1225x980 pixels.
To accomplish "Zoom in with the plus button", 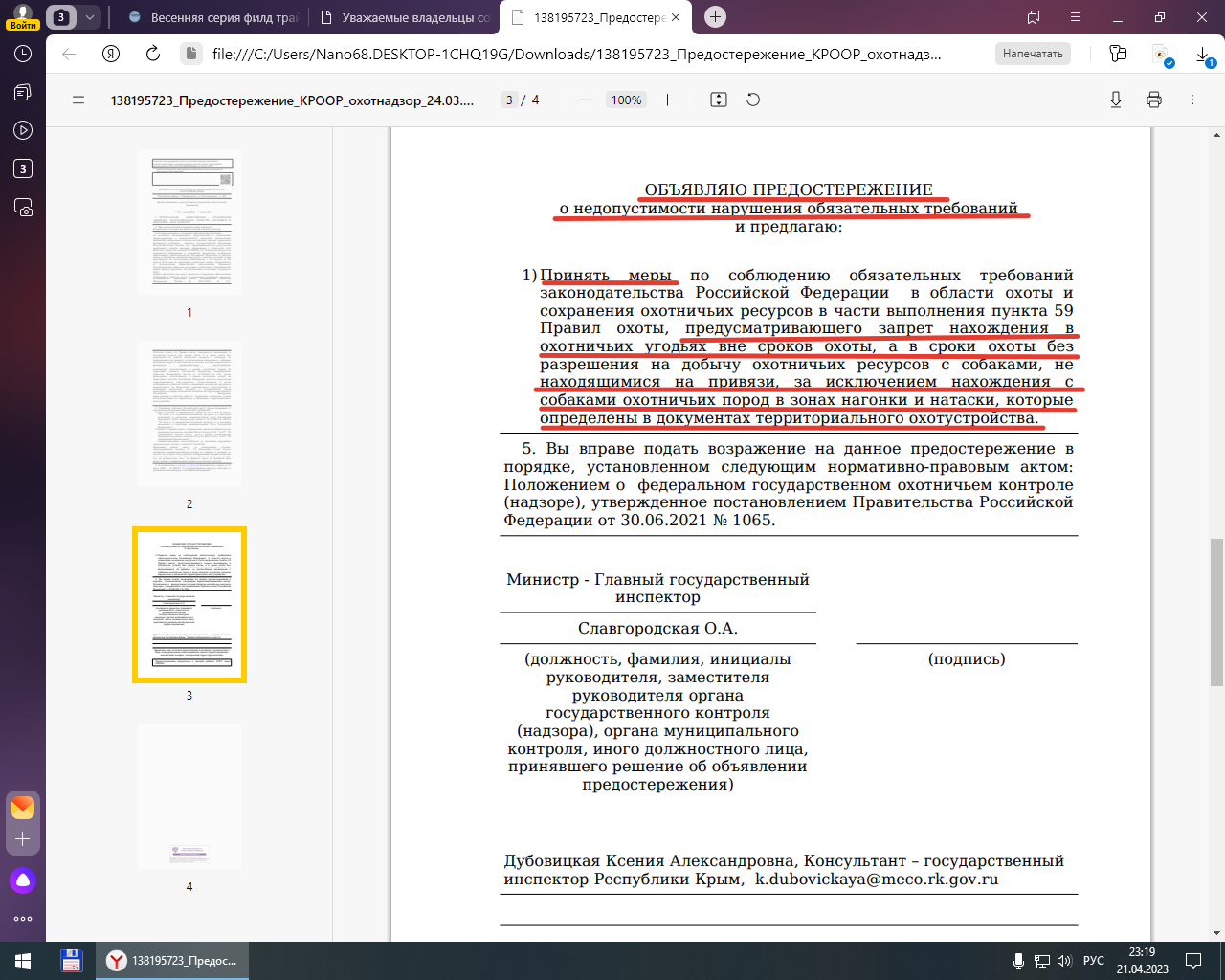I will (x=668, y=100).
